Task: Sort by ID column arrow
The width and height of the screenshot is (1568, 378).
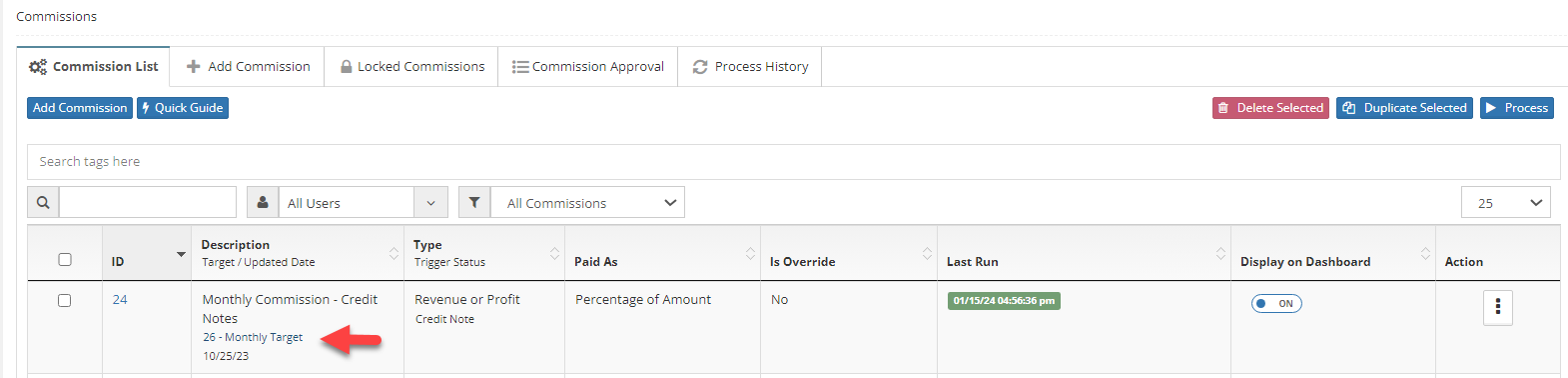Action: [x=181, y=254]
